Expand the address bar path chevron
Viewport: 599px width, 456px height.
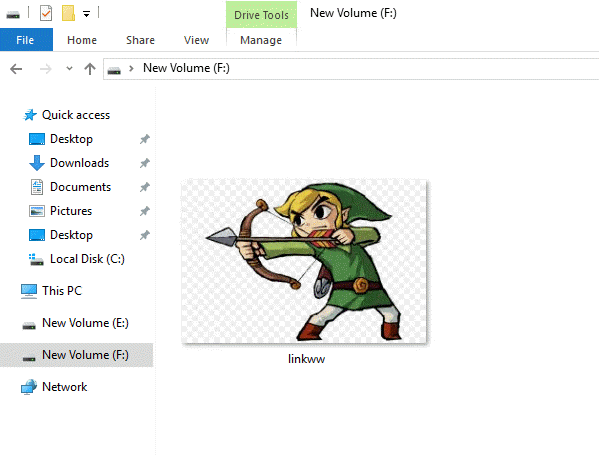click(x=131, y=68)
